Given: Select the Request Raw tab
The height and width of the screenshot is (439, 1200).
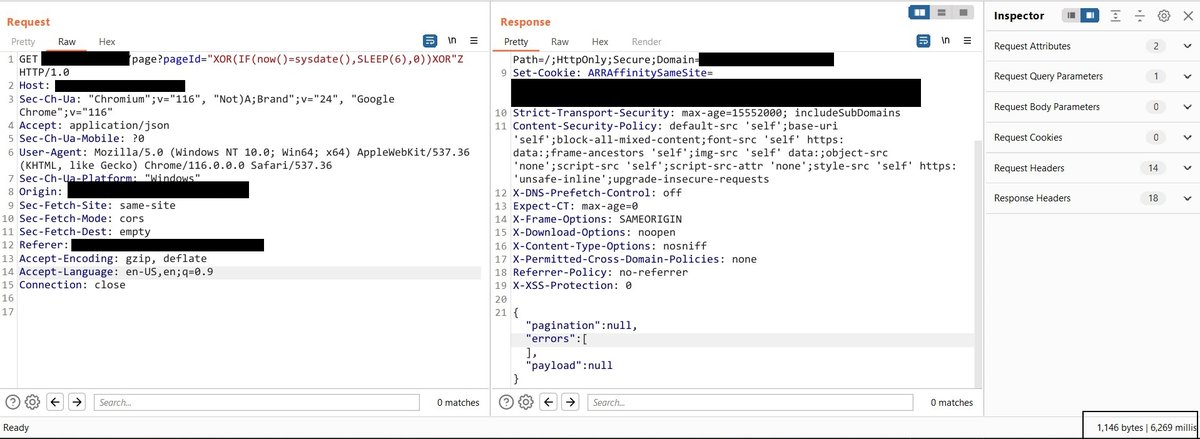Looking at the screenshot, I should tap(67, 42).
